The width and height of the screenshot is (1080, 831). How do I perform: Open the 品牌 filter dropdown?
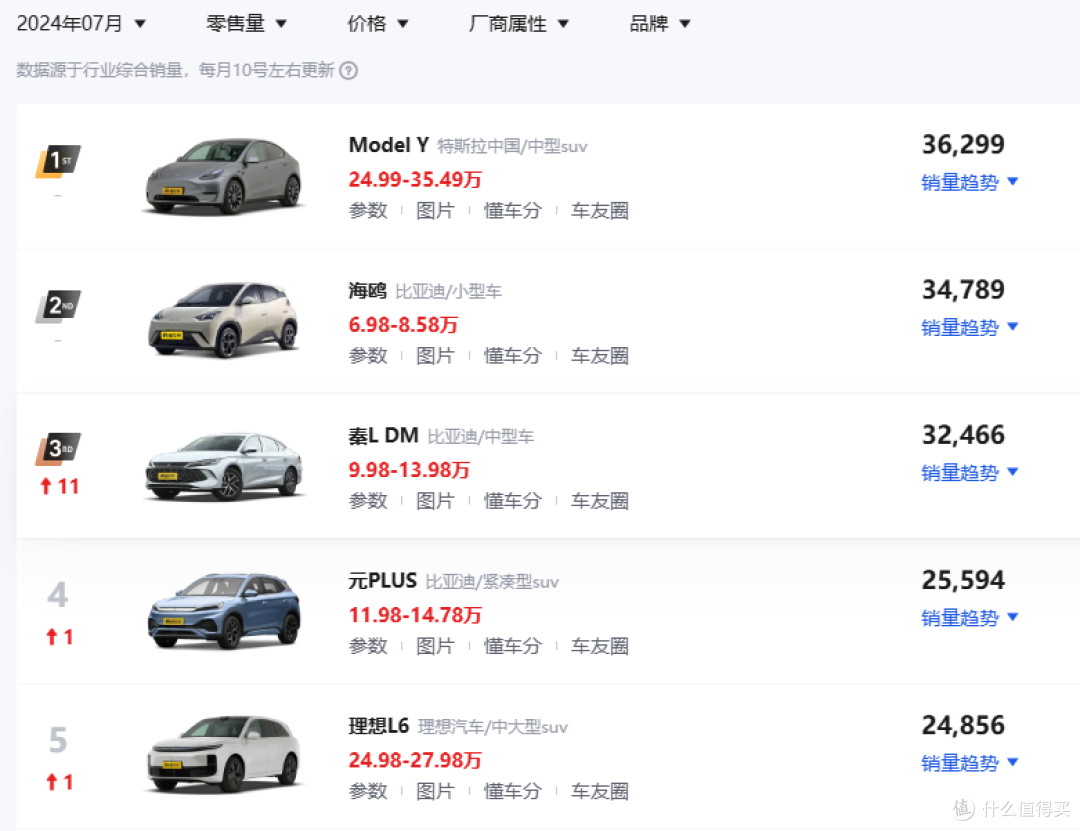(659, 23)
